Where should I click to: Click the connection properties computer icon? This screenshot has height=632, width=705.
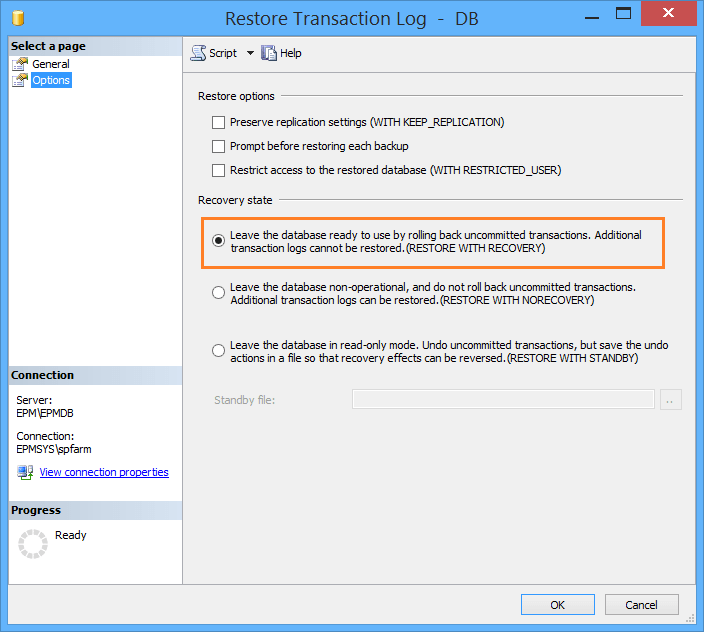(x=25, y=472)
